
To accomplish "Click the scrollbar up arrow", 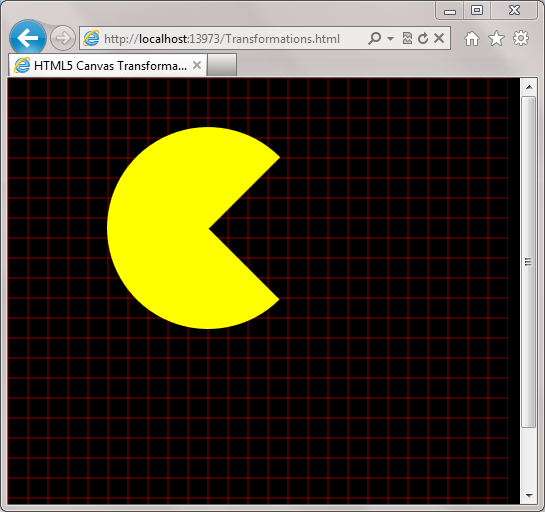I will click(529, 87).
